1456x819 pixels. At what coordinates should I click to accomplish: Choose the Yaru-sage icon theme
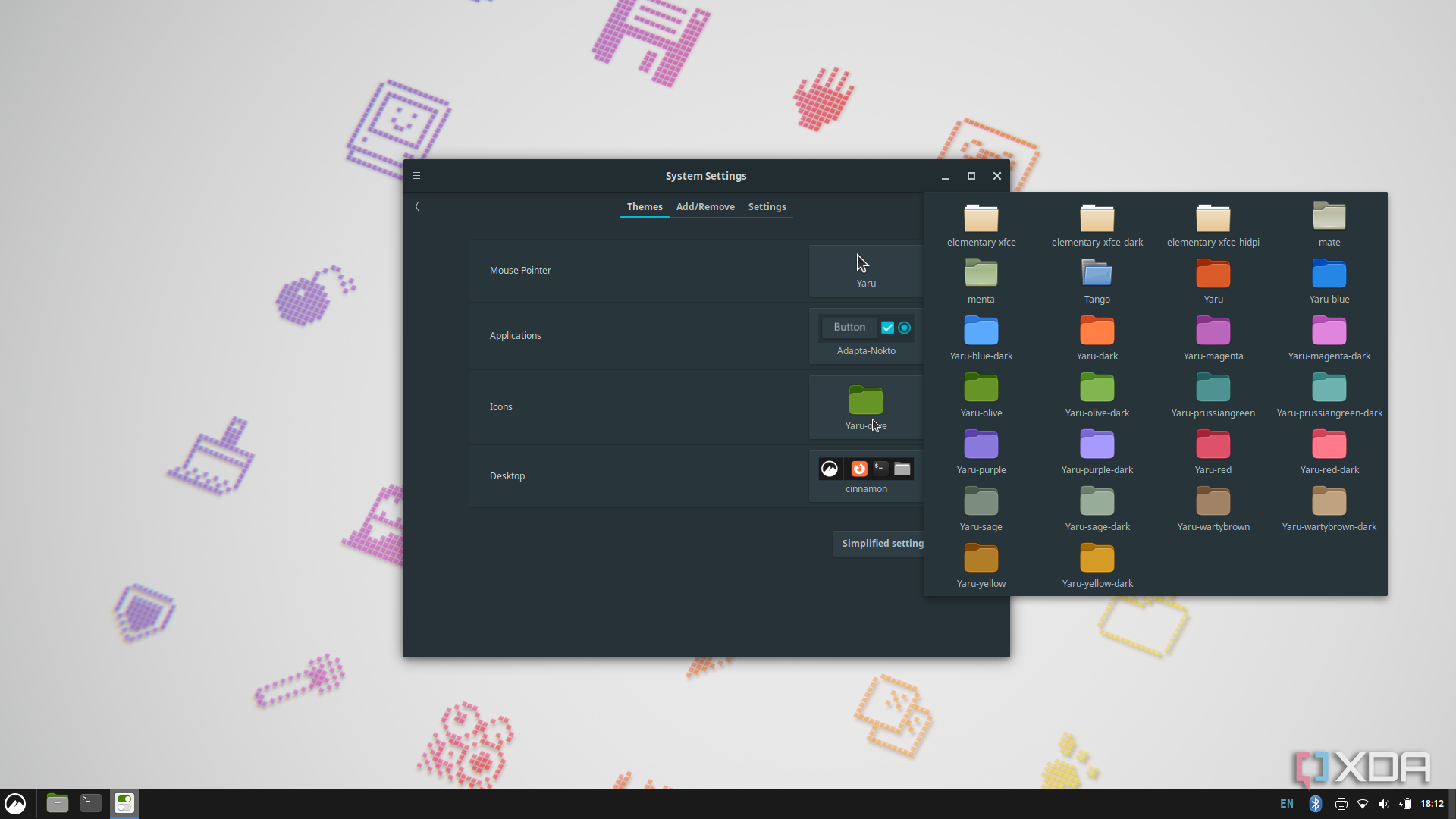[981, 510]
